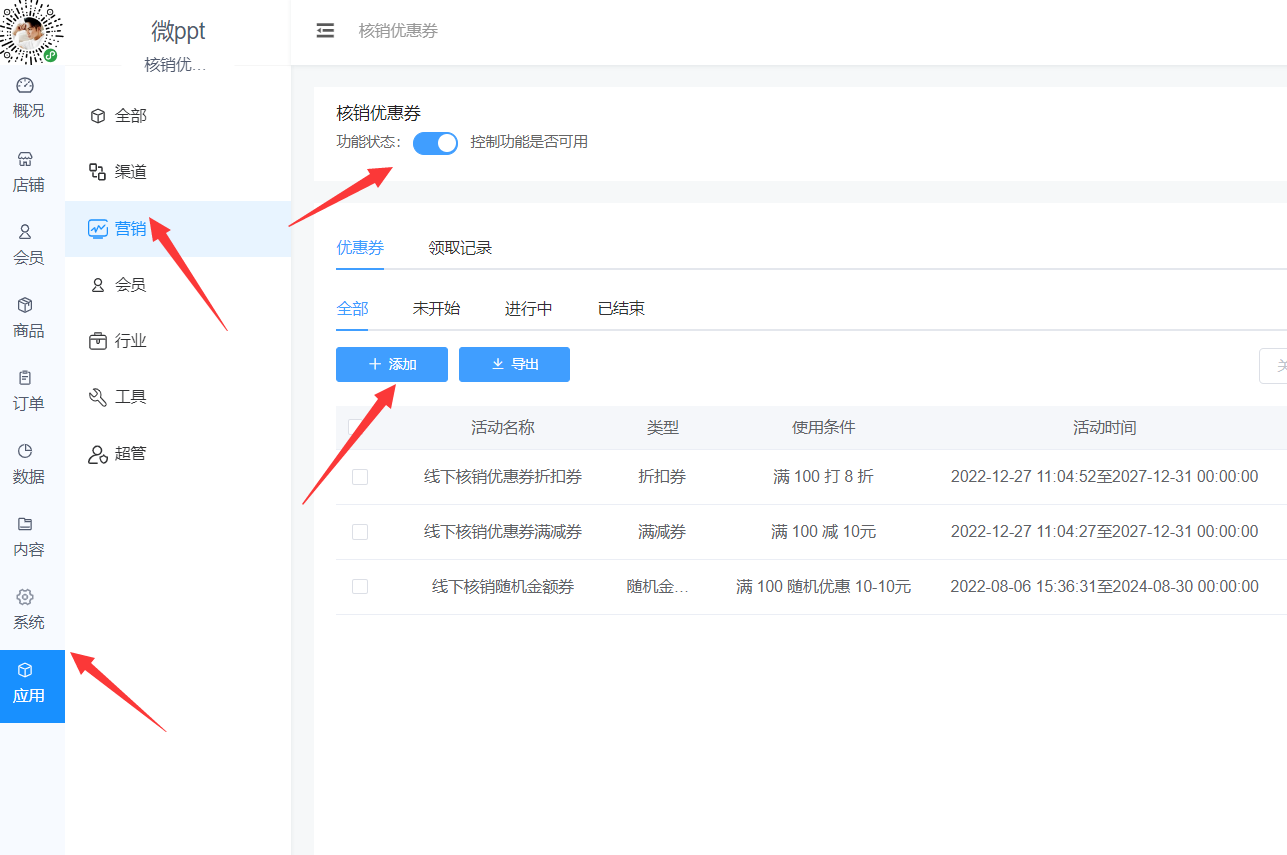Viewport: 1287px width, 855px height.
Task: Open the 内容 folder icon
Action: tap(25, 524)
